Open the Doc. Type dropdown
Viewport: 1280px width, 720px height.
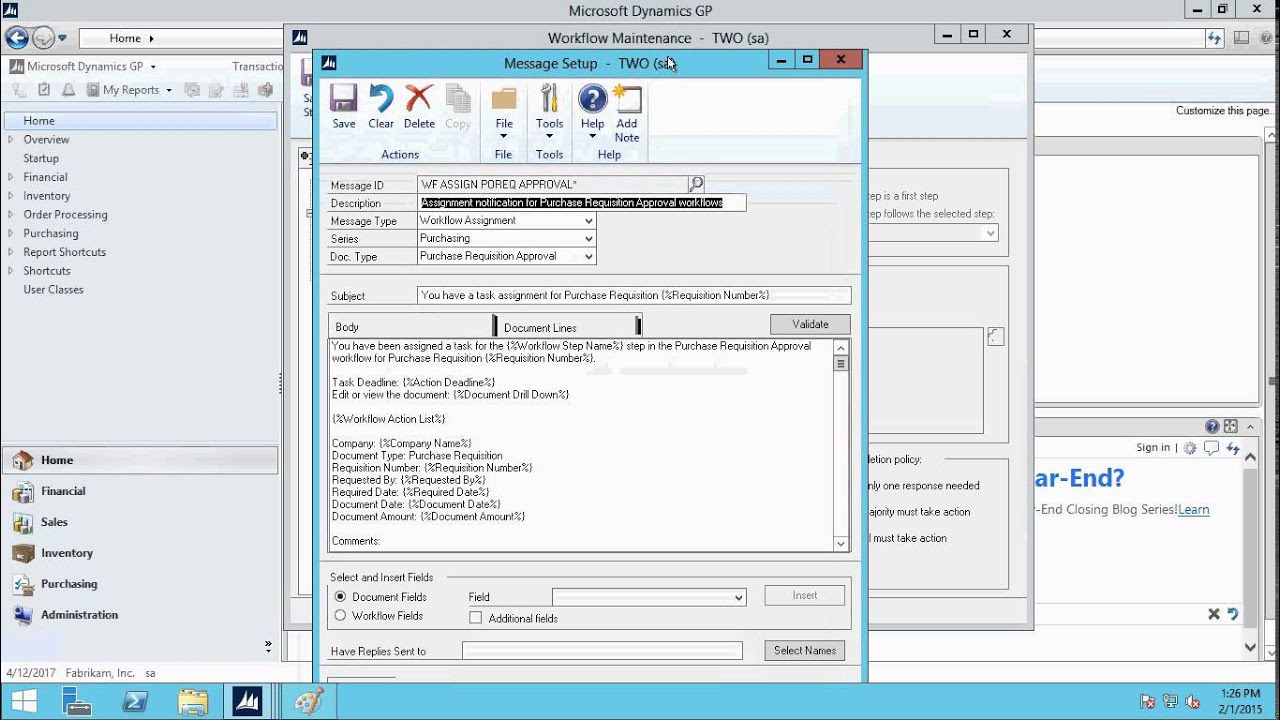[588, 257]
